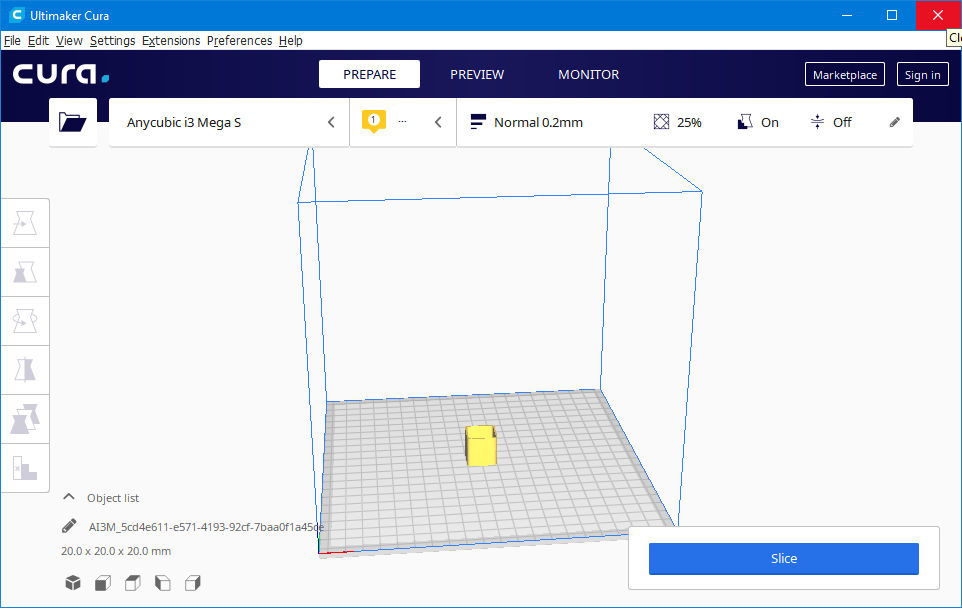The height and width of the screenshot is (608, 962).
Task: Open the Extensions menu
Action: click(171, 40)
